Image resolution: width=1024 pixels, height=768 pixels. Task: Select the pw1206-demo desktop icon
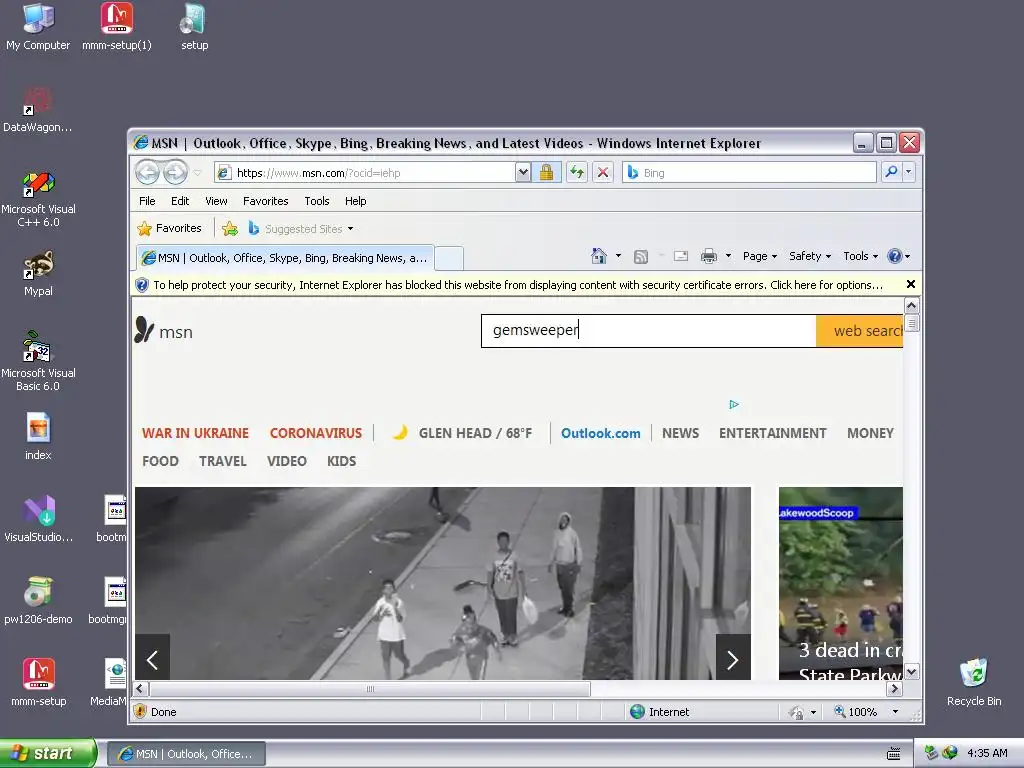(38, 601)
